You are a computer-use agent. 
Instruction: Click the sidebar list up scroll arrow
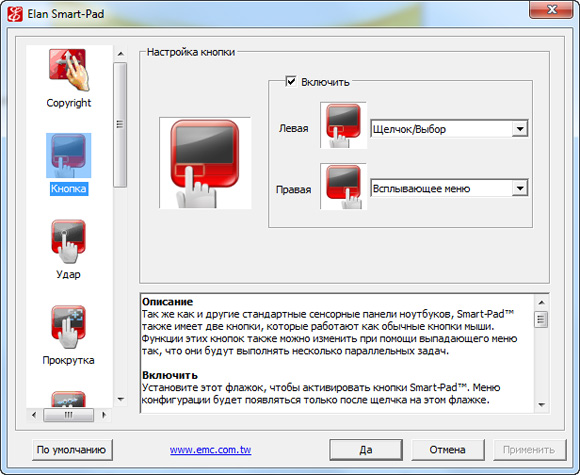[120, 54]
